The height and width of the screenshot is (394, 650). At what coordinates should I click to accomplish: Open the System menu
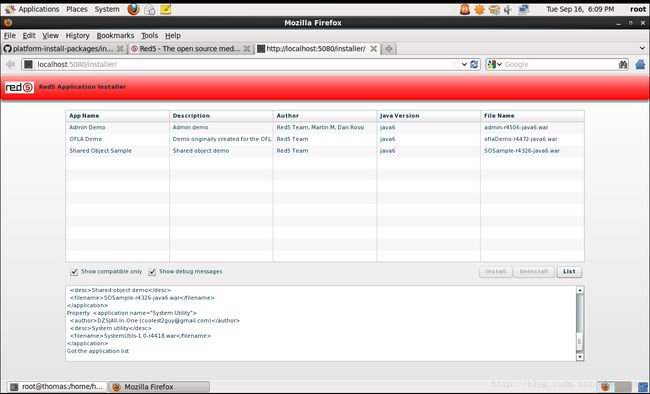(x=107, y=9)
